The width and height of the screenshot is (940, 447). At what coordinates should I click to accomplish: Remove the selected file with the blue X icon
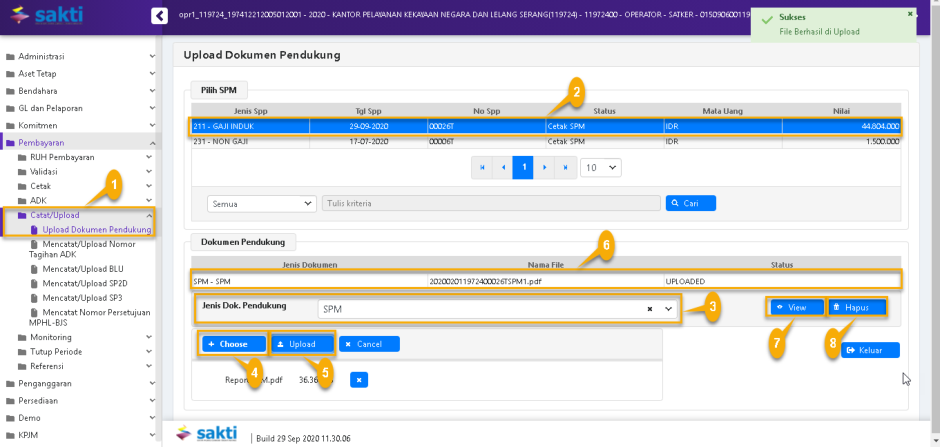tap(360, 380)
